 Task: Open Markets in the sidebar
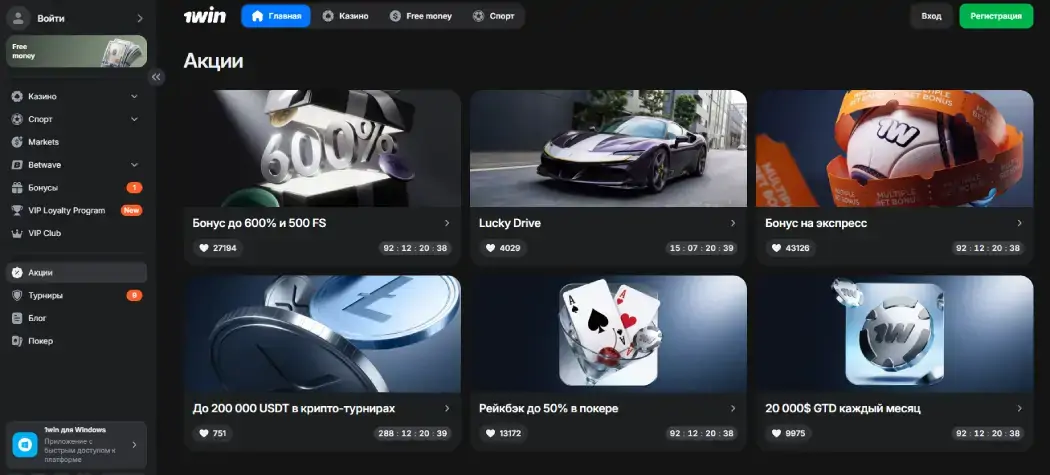point(76,142)
